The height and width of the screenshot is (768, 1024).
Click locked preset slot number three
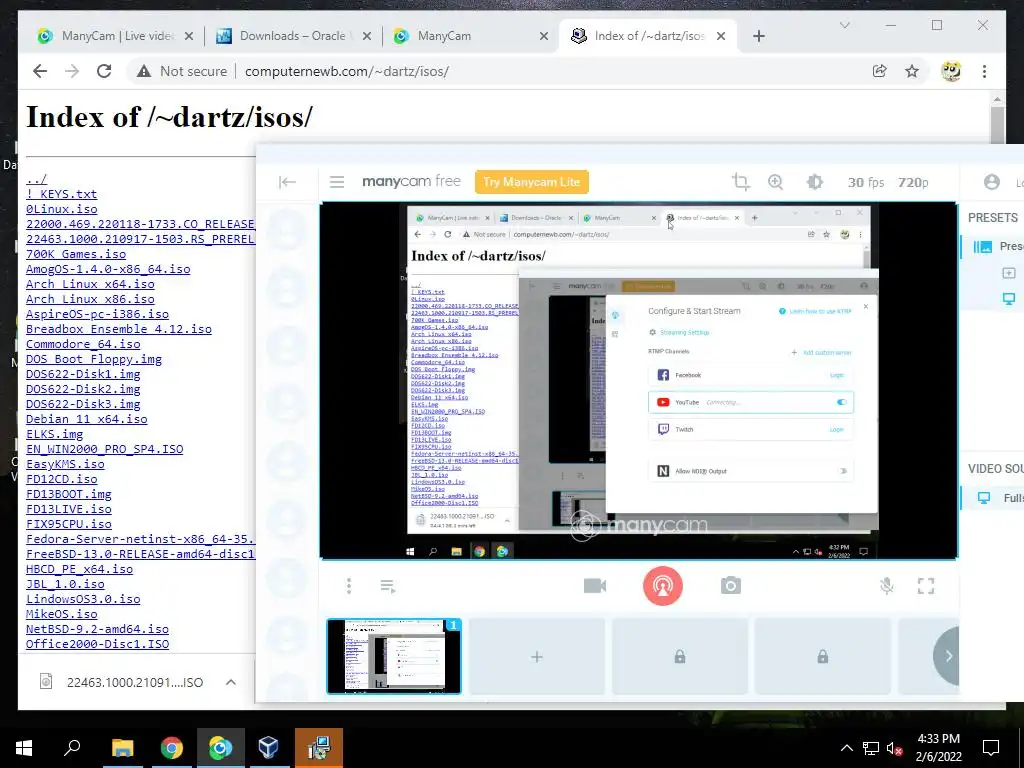click(x=680, y=656)
